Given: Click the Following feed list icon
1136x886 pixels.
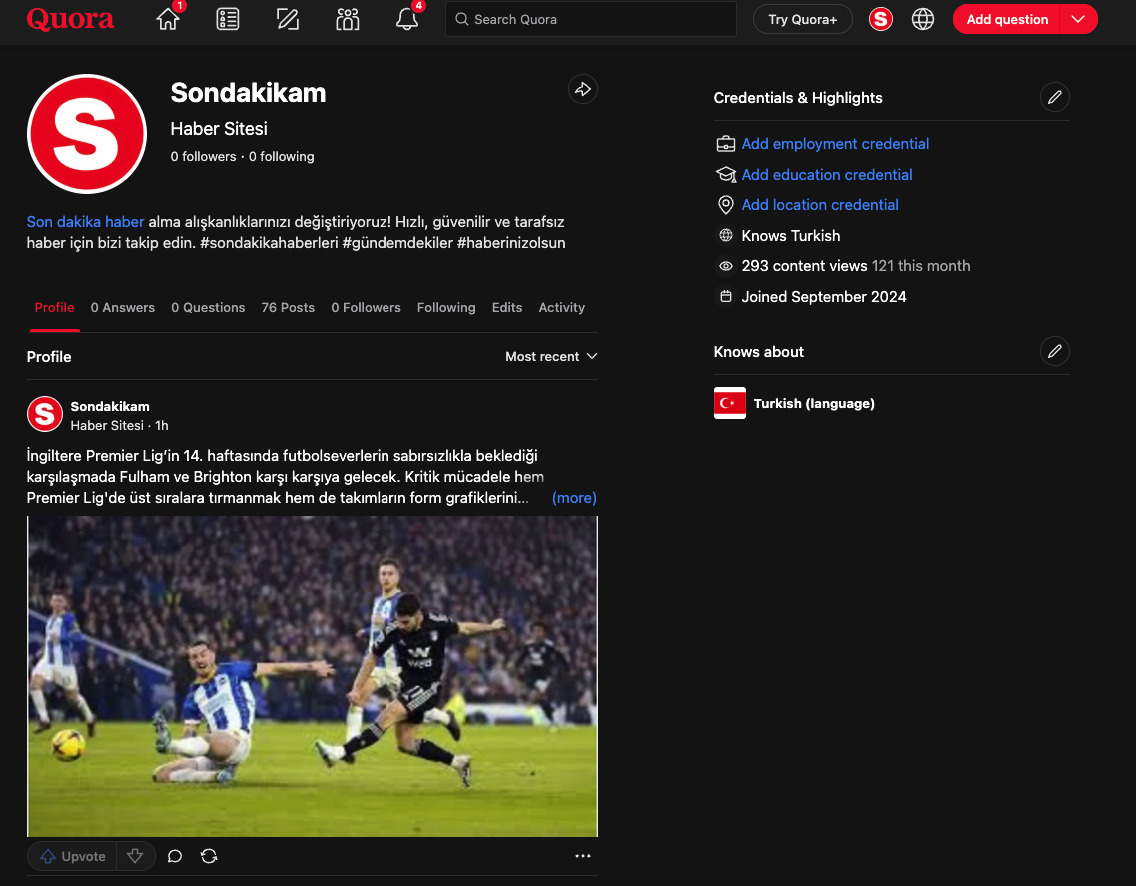Looking at the screenshot, I should [227, 19].
